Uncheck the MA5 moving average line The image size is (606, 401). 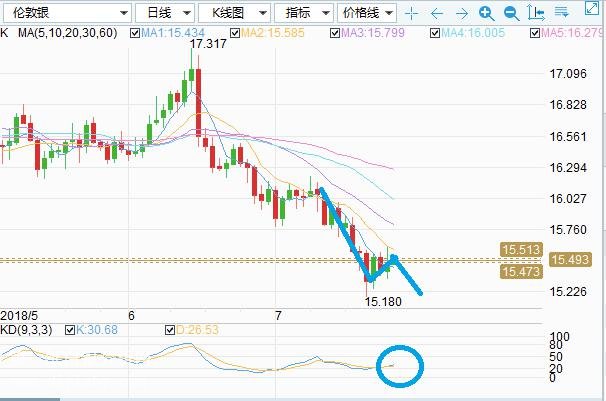[x=535, y=33]
